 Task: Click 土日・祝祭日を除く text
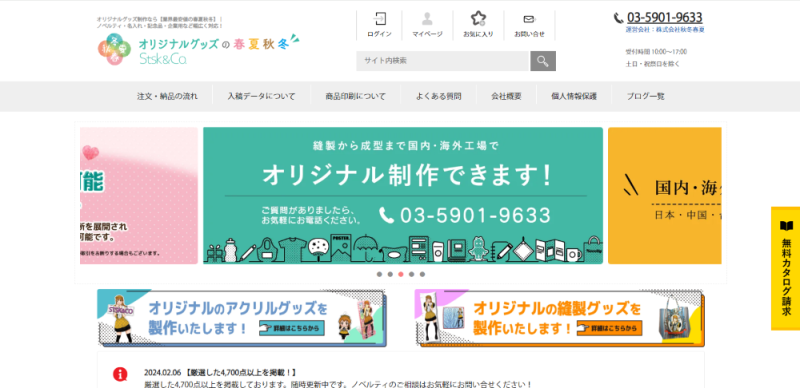653,64
